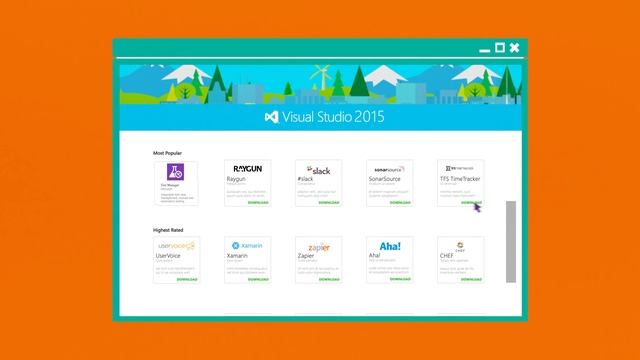Click the Xamarin logo
The image size is (640, 360).
point(247,245)
